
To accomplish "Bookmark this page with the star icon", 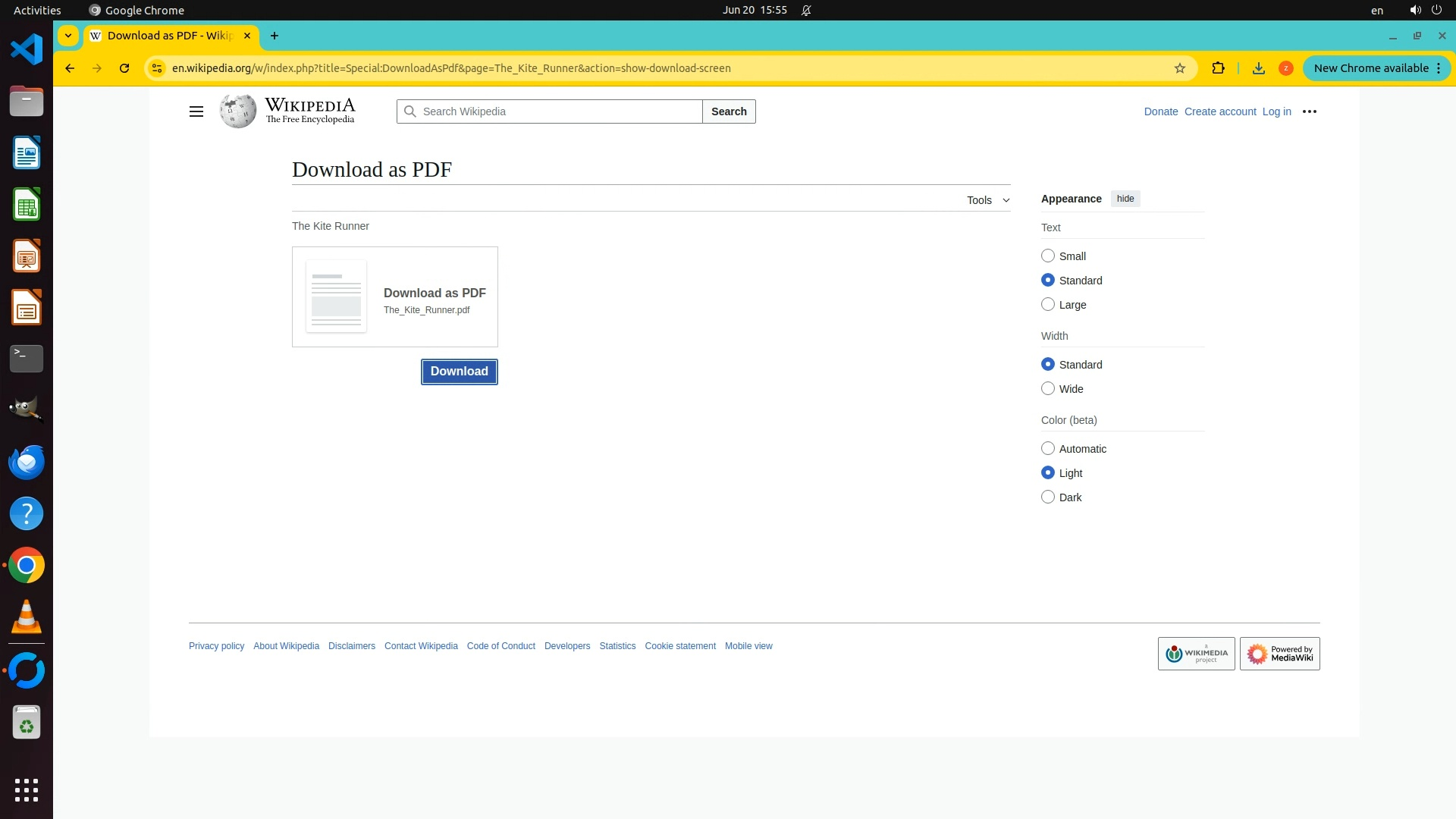I will pos(1179,68).
